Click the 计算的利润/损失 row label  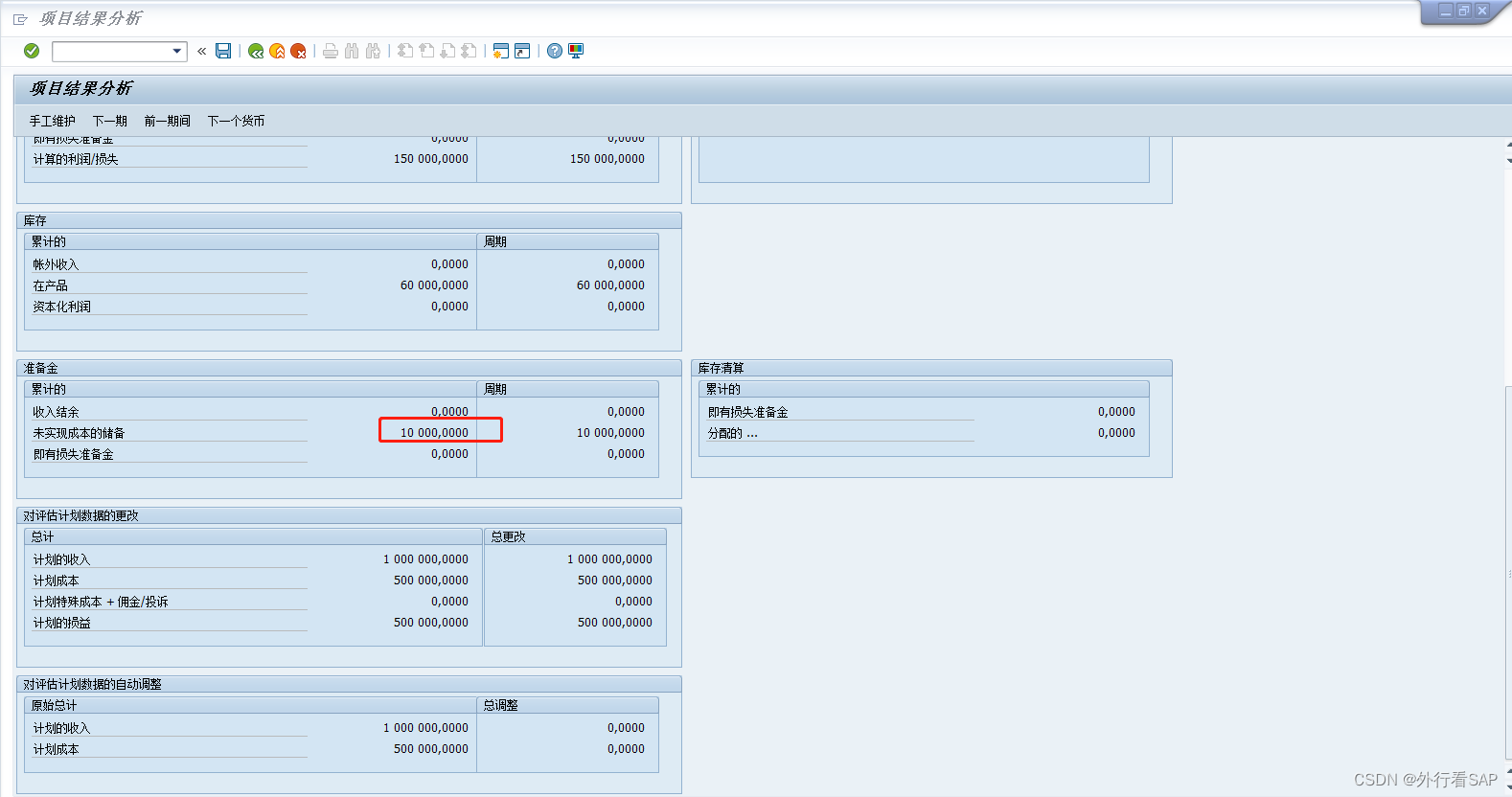[x=76, y=159]
